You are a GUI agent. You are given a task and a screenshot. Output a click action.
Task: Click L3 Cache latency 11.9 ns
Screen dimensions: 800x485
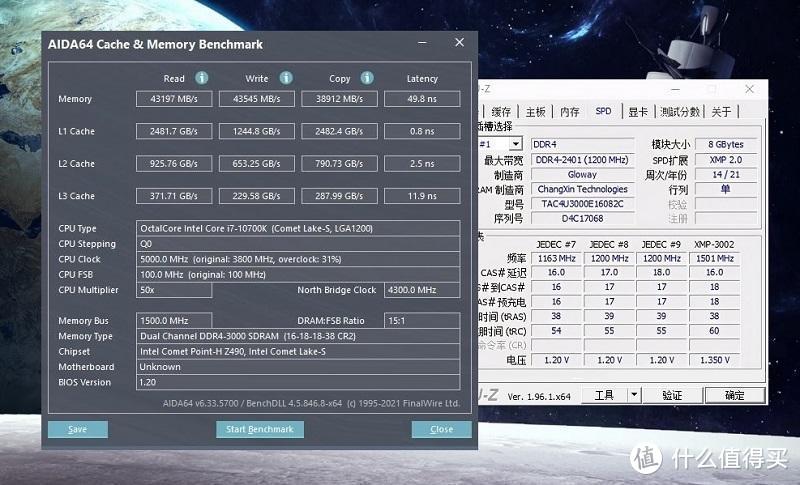click(x=422, y=196)
